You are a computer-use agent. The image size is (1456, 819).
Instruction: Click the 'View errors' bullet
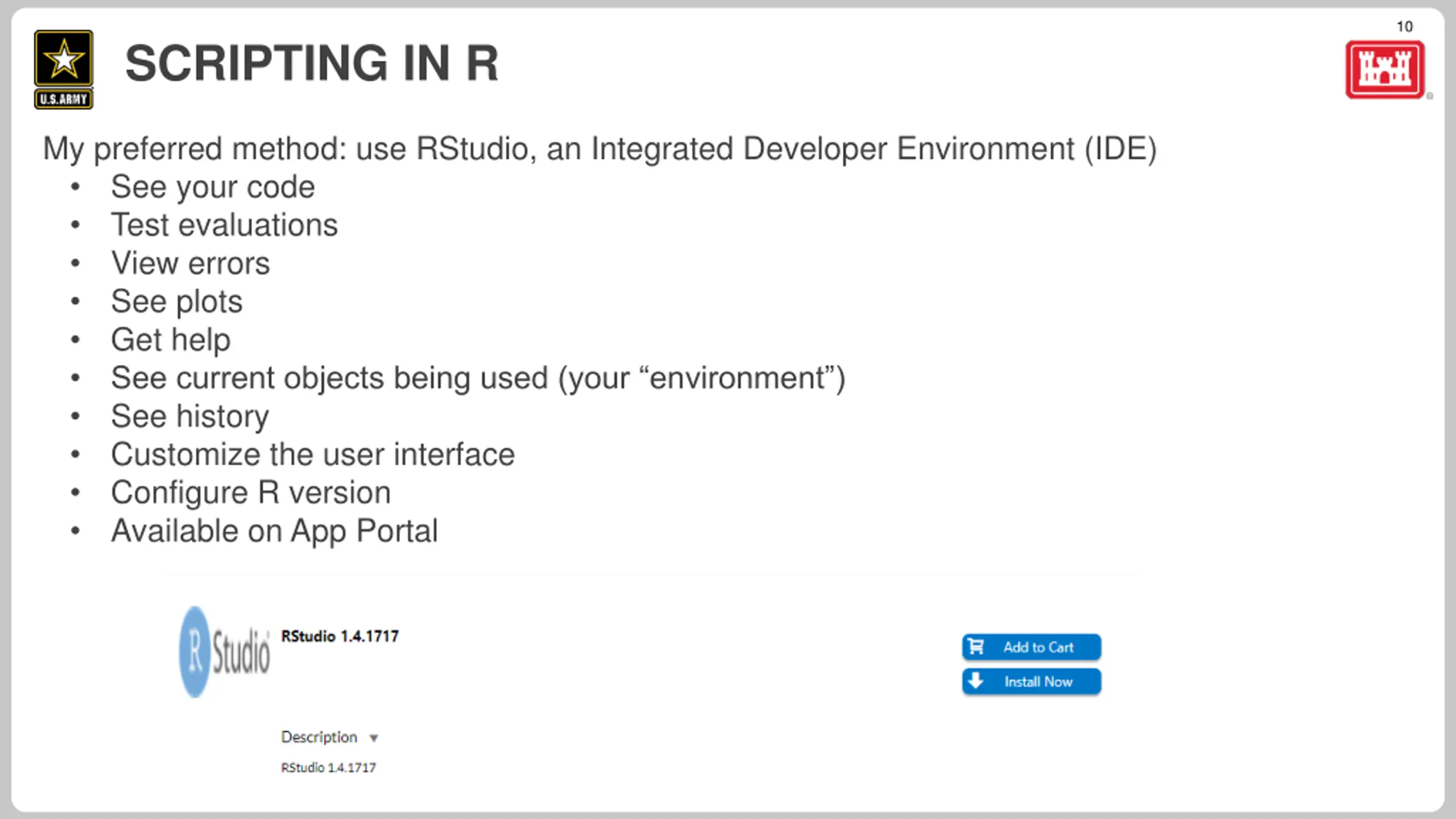[x=191, y=263]
